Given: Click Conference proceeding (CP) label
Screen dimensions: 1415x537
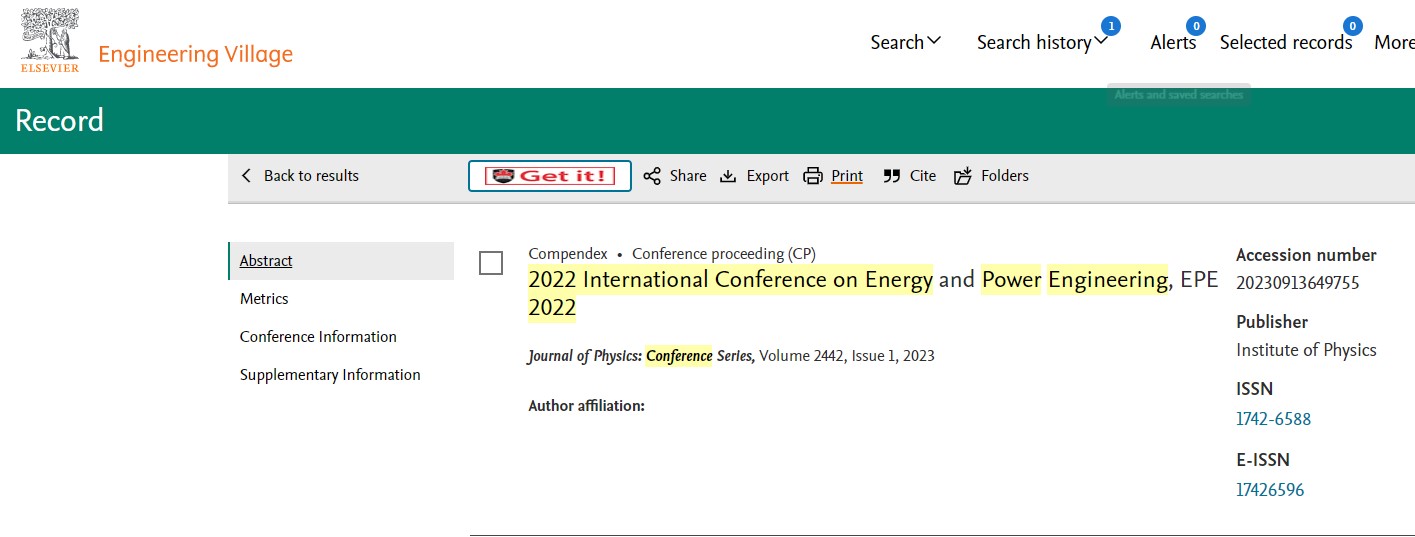Looking at the screenshot, I should (x=724, y=254).
